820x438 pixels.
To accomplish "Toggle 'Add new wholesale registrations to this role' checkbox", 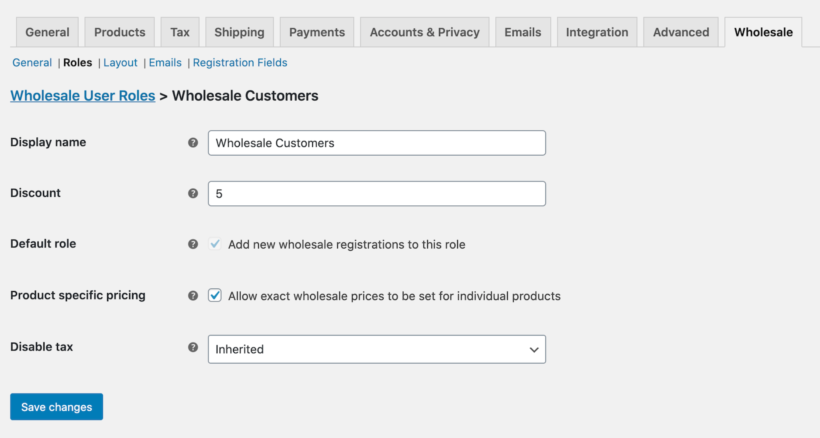I will 214,244.
